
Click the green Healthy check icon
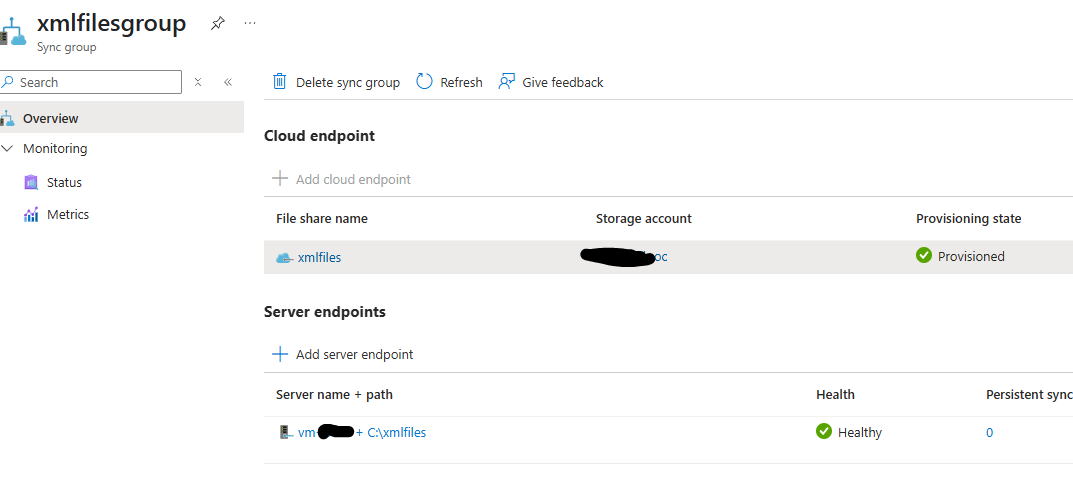(824, 431)
